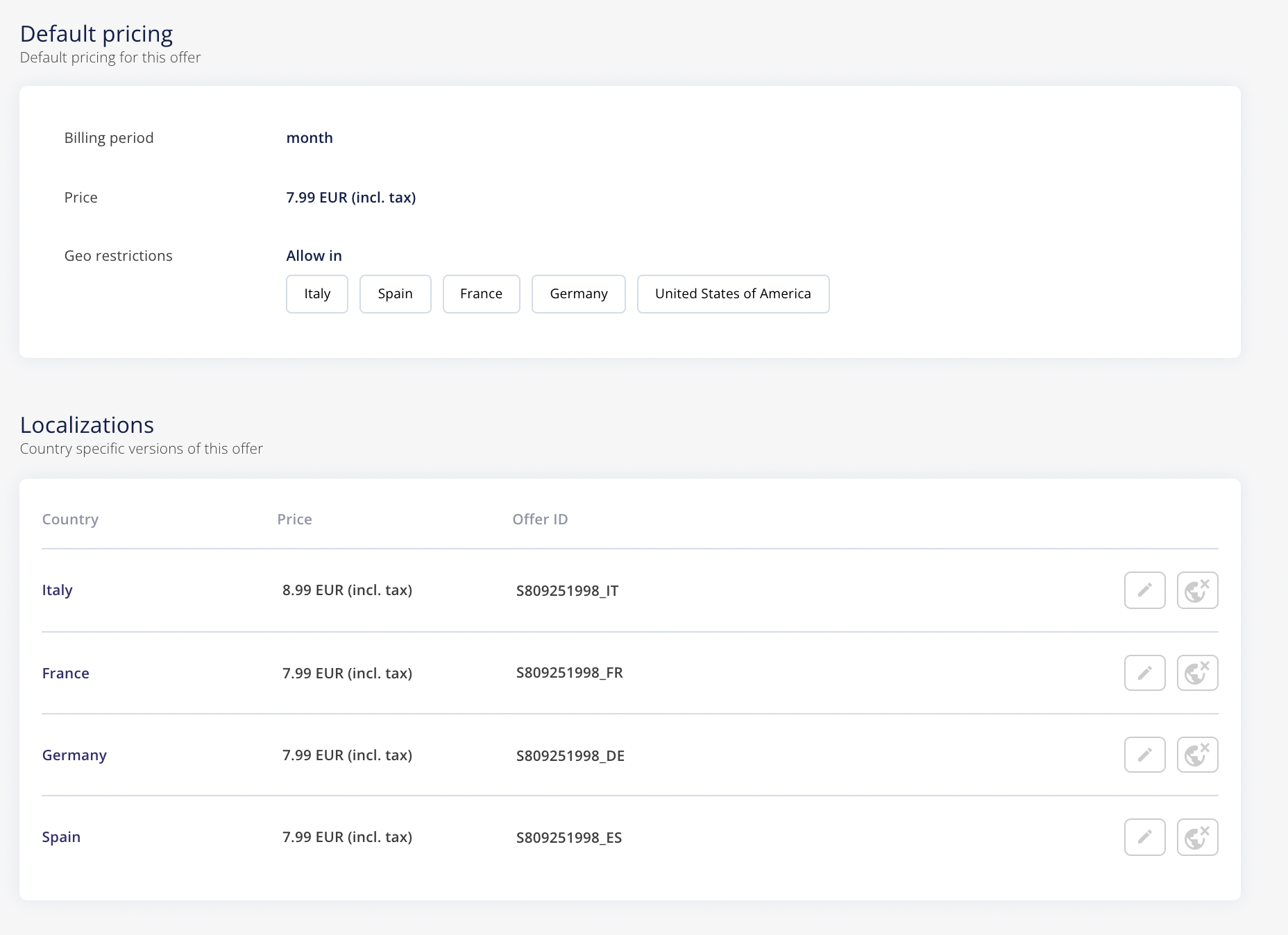The width and height of the screenshot is (1288, 935).
Task: Edit the Germany localization with pencil icon
Action: point(1144,755)
